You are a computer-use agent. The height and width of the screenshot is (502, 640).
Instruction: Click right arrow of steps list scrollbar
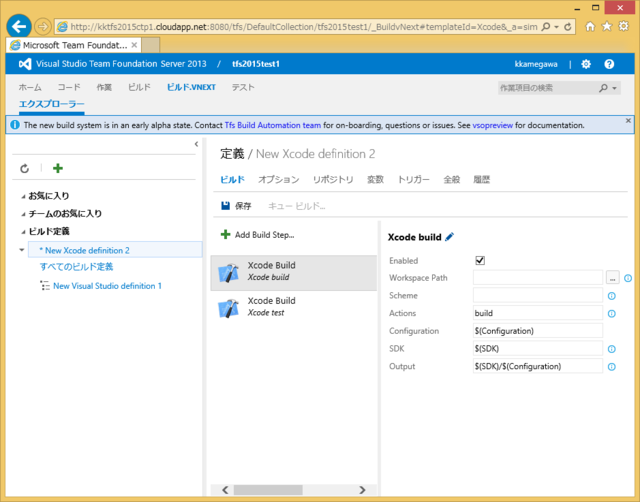pos(362,490)
